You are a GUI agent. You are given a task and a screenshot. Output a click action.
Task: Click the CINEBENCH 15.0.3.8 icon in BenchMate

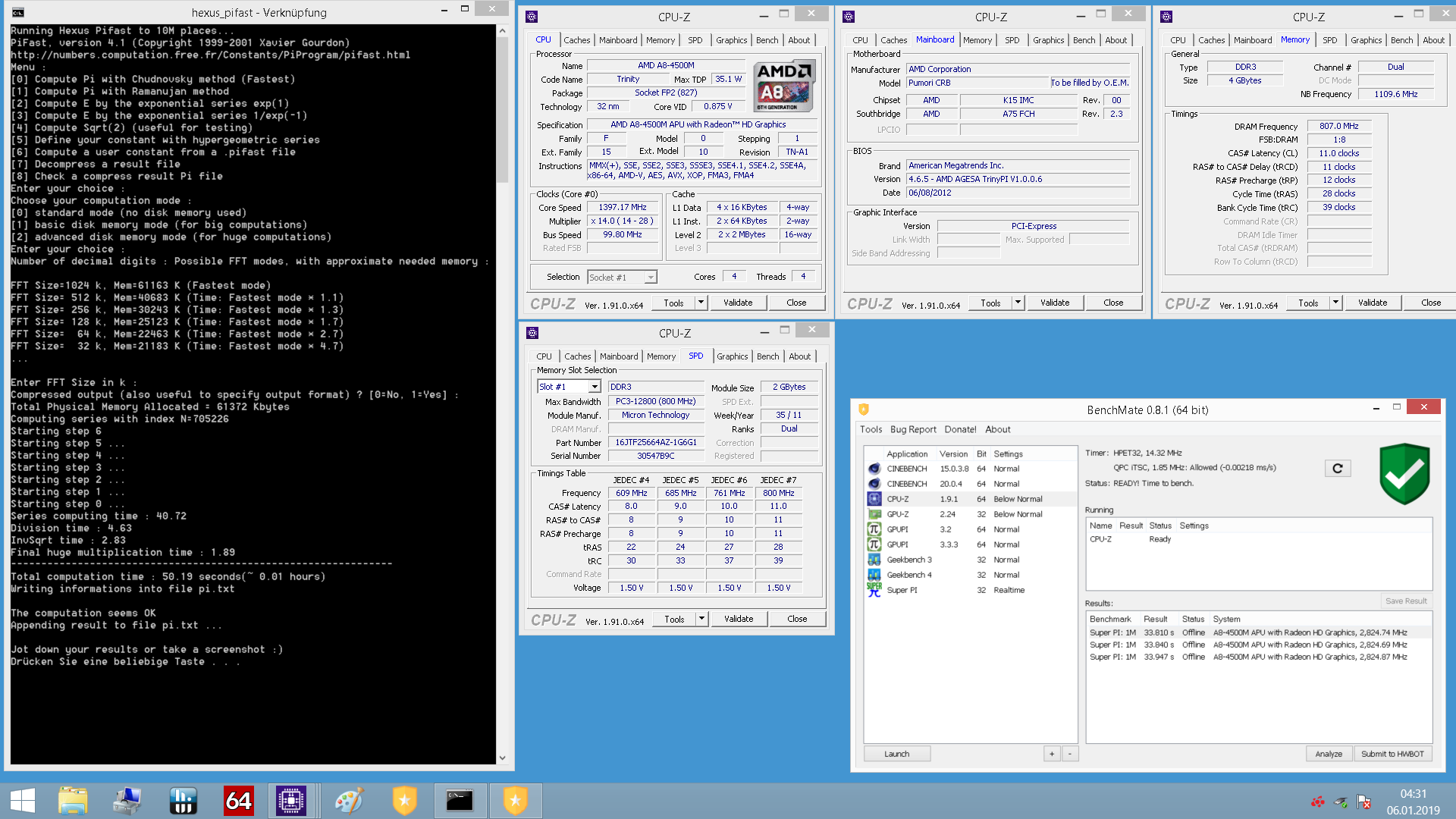(874, 469)
